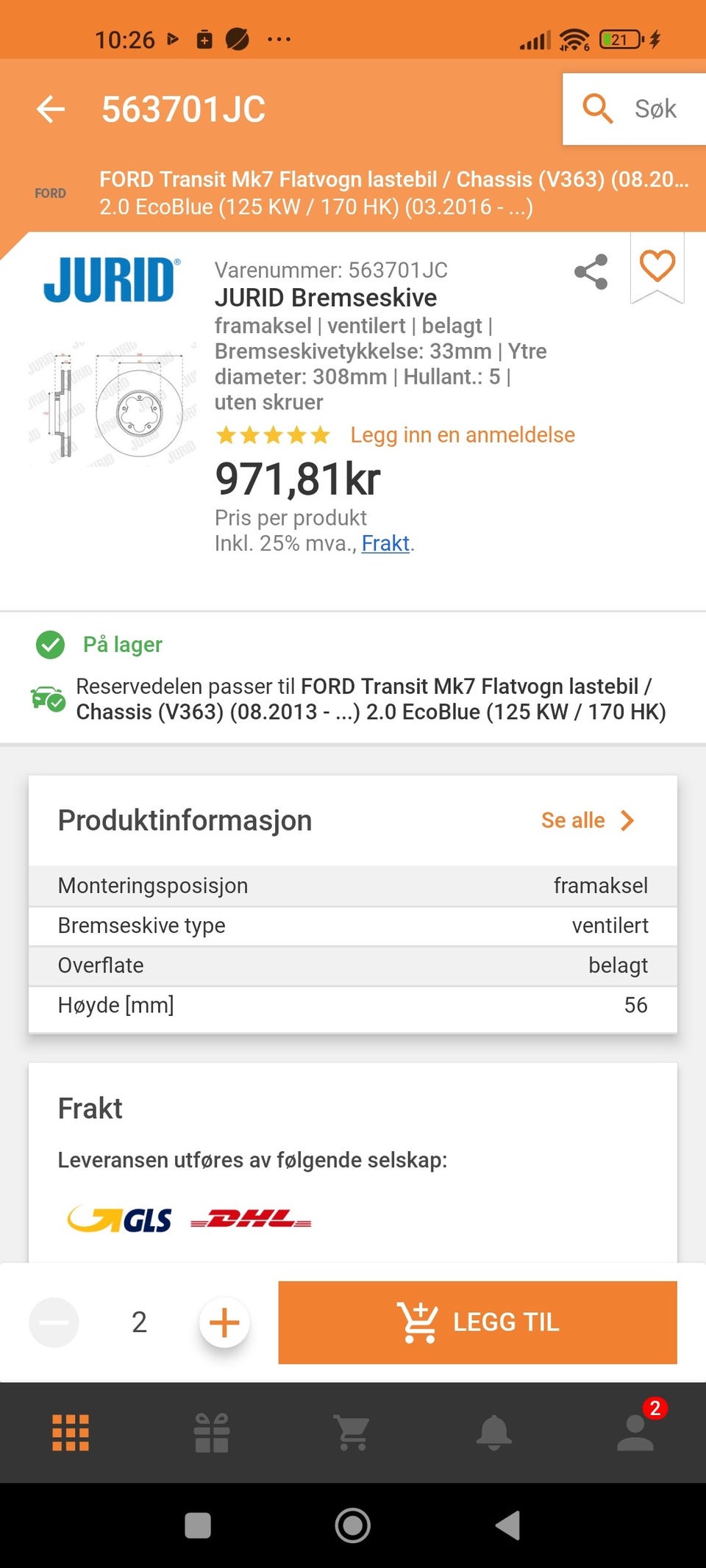Share this JURID brake disc product
The height and width of the screenshot is (1568, 706).
[591, 272]
